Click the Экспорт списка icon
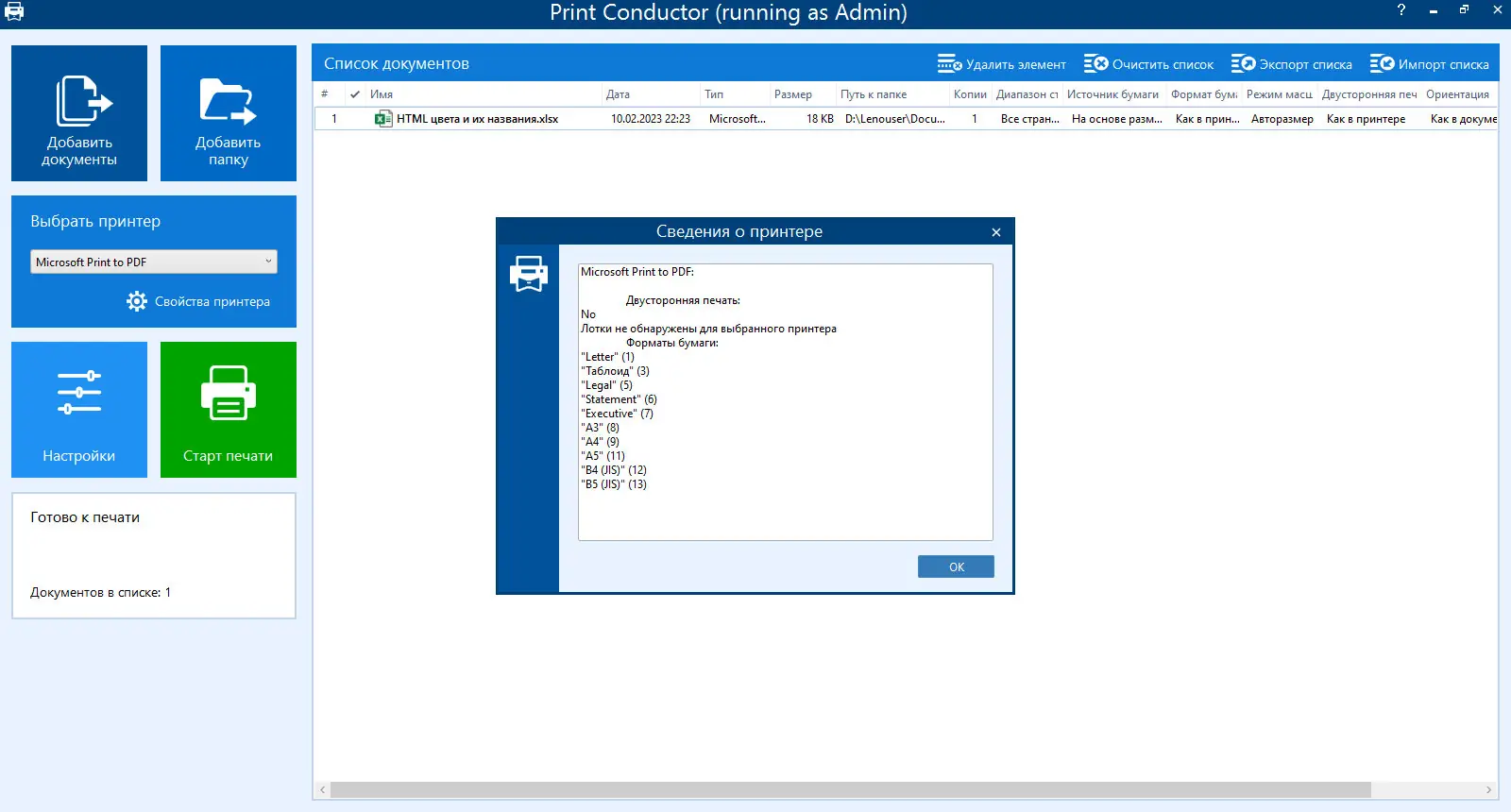This screenshot has height=812, width=1511. [1243, 64]
